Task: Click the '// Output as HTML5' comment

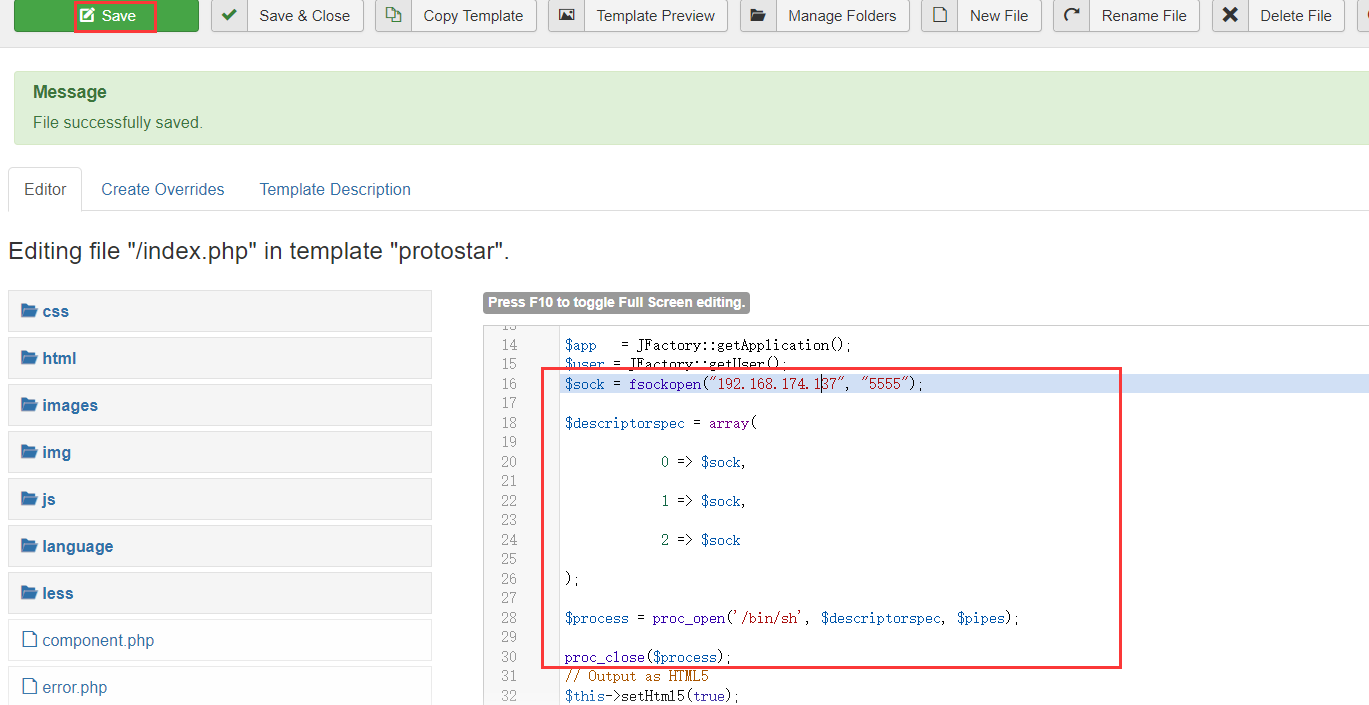Action: point(636,676)
